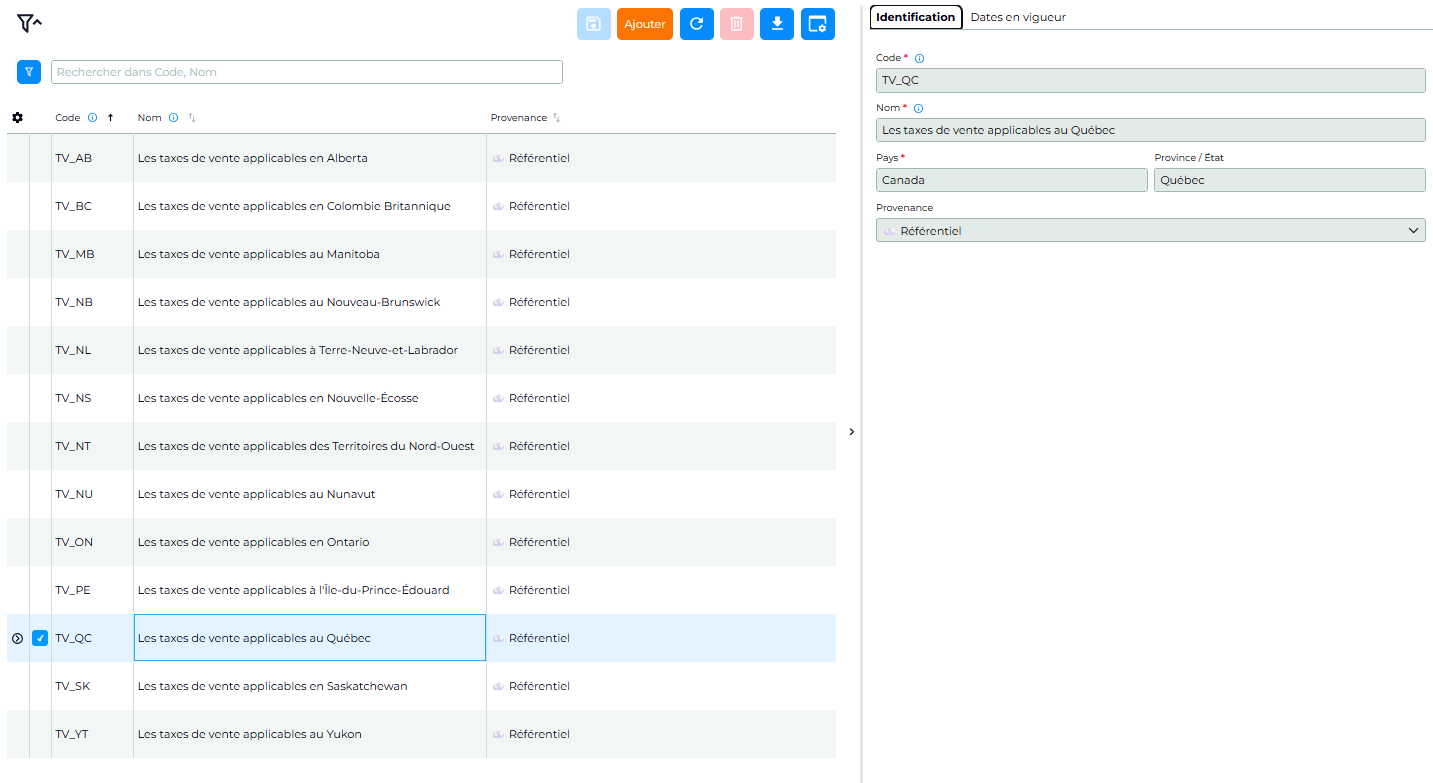Select the Identification tab
Image resolution: width=1433 pixels, height=783 pixels.
[916, 17]
